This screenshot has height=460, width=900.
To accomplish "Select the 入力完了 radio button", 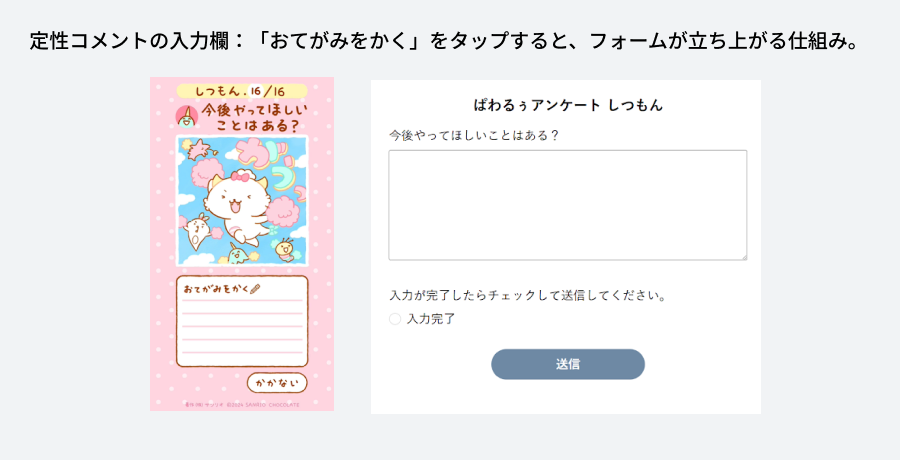I will [x=395, y=319].
